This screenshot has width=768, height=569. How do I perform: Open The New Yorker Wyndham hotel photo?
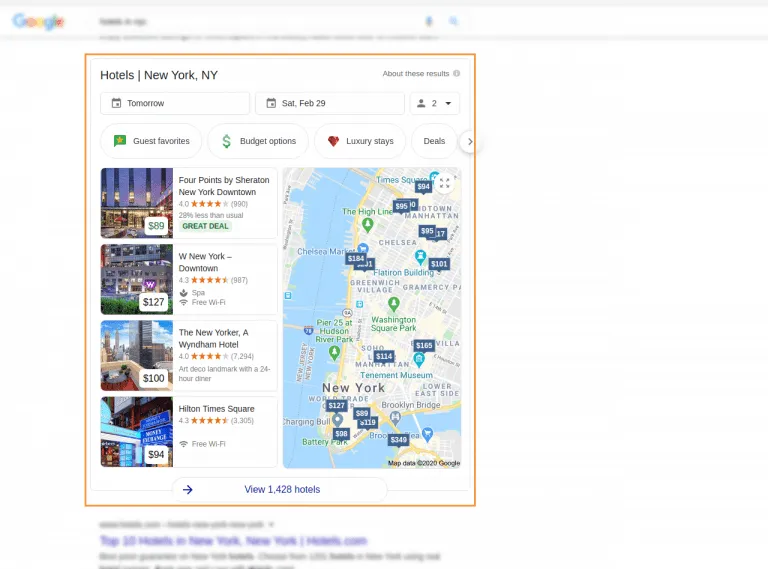coord(137,356)
